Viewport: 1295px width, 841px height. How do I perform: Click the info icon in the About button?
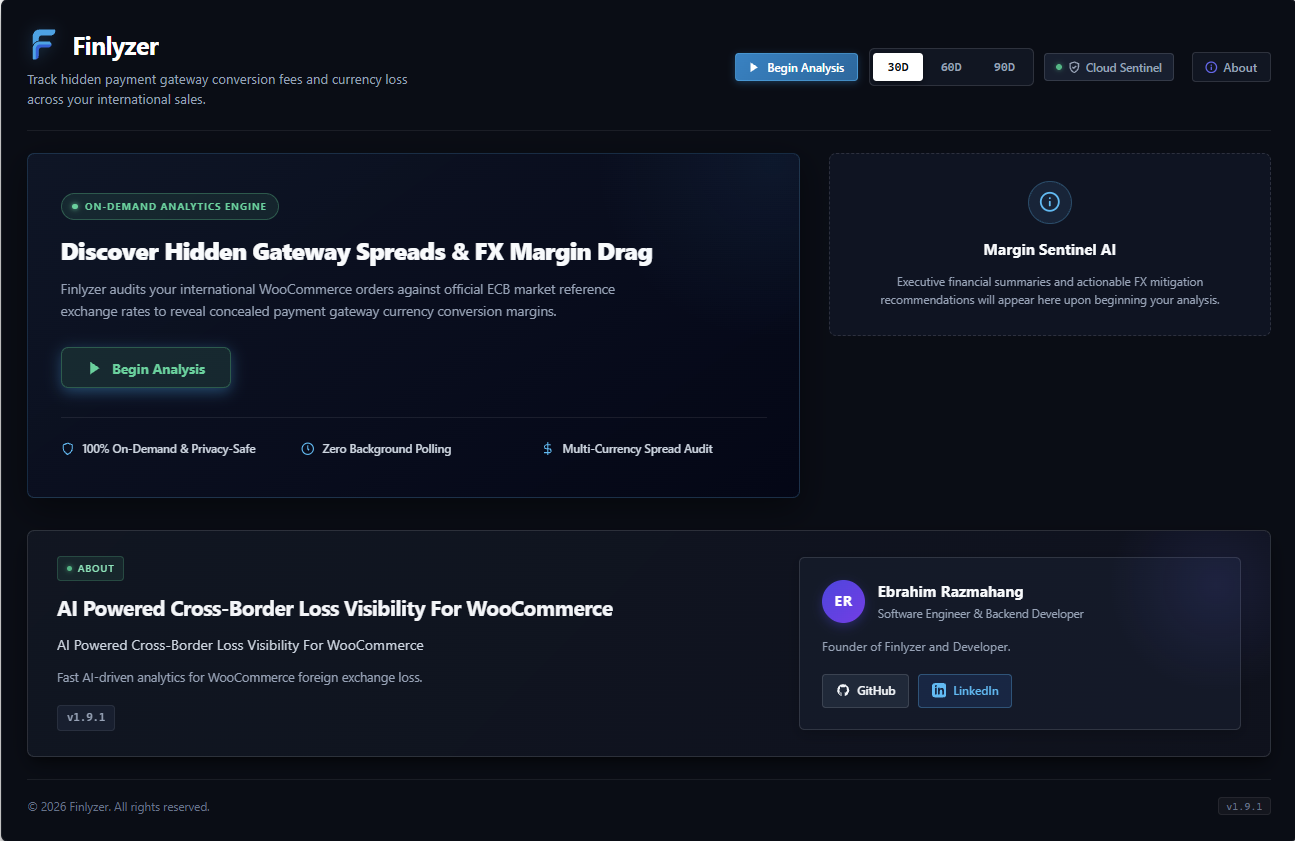(1212, 68)
